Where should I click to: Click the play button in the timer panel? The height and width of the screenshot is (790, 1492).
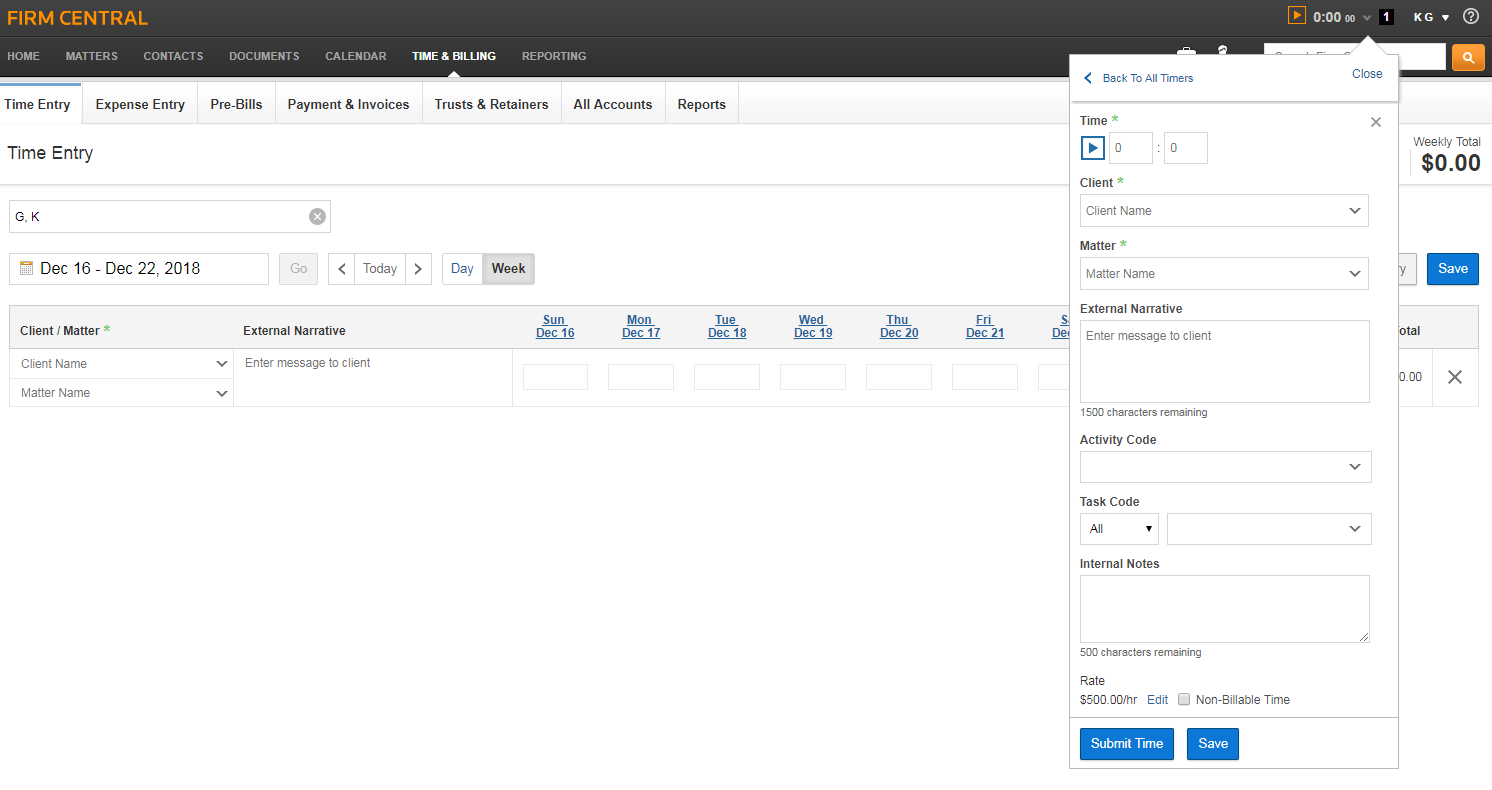click(1092, 148)
